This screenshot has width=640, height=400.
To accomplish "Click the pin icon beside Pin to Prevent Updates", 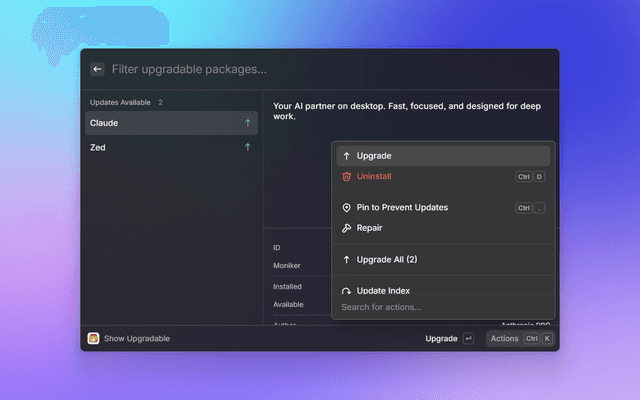I will pyautogui.click(x=346, y=207).
